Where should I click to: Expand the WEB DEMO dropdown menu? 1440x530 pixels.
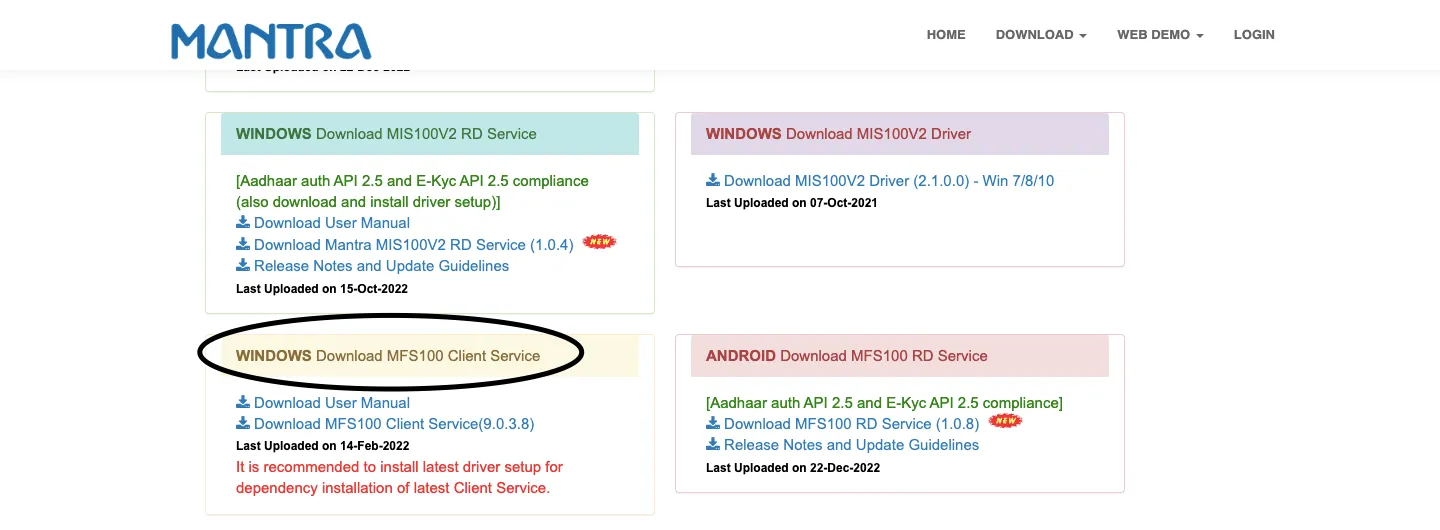click(1160, 34)
